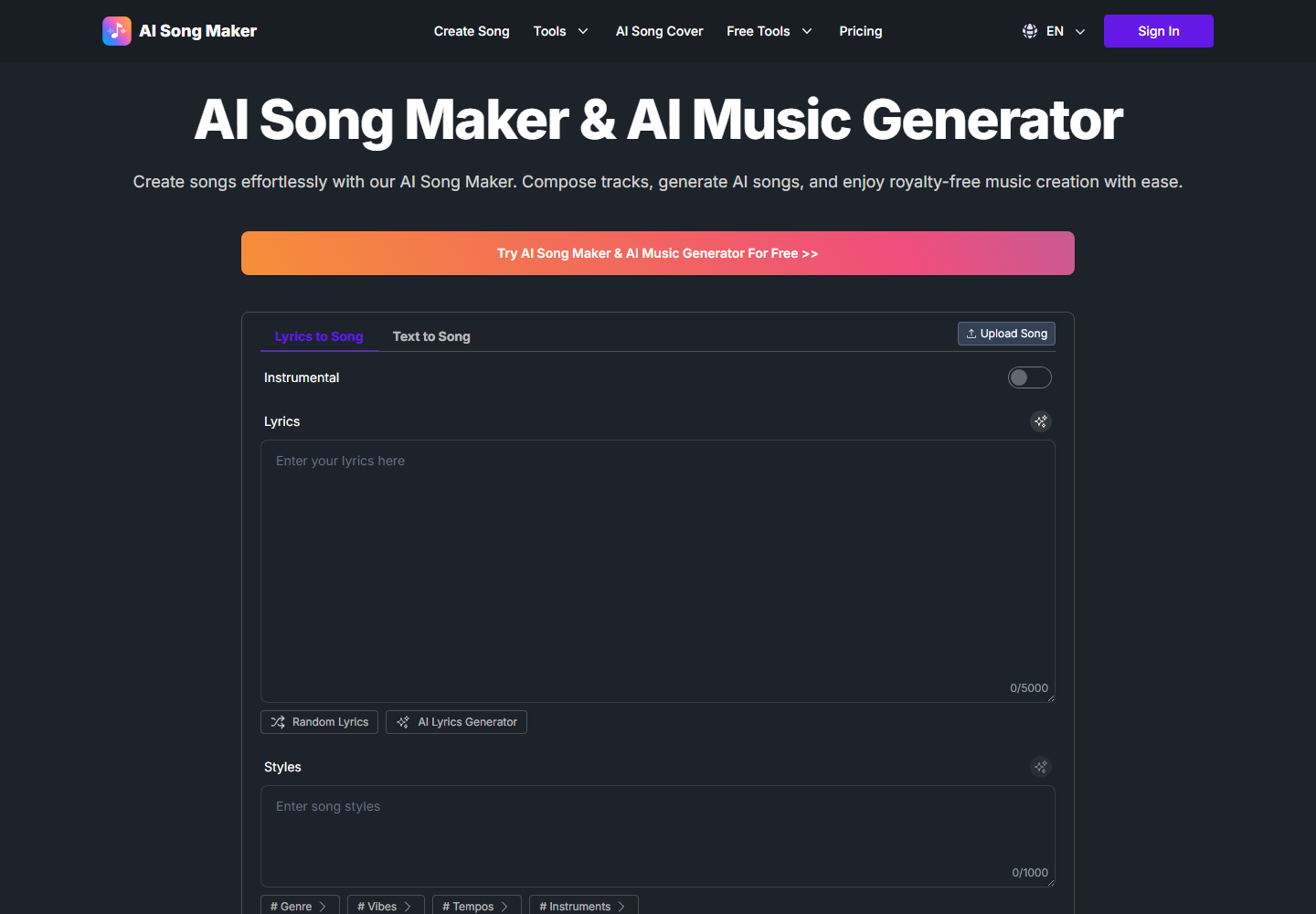This screenshot has width=1316, height=914.
Task: Expand the Free Tools dropdown menu
Action: click(769, 31)
